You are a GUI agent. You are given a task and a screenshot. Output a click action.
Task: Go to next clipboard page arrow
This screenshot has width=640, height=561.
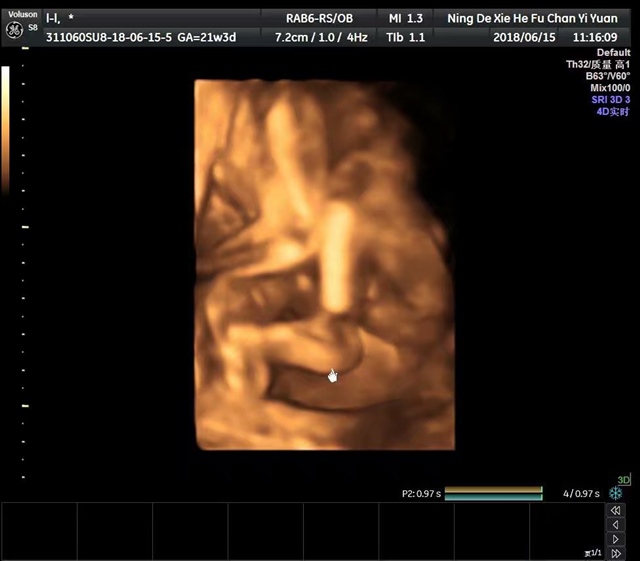616,539
